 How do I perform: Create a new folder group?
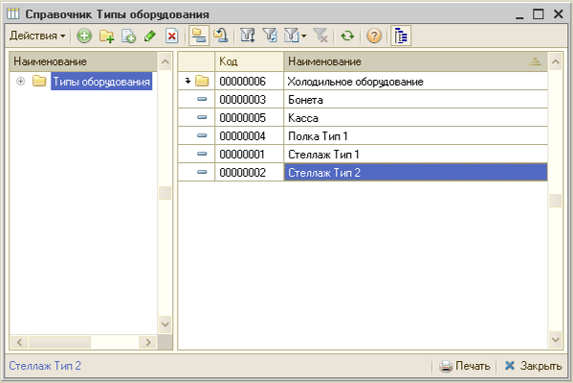pos(106,36)
